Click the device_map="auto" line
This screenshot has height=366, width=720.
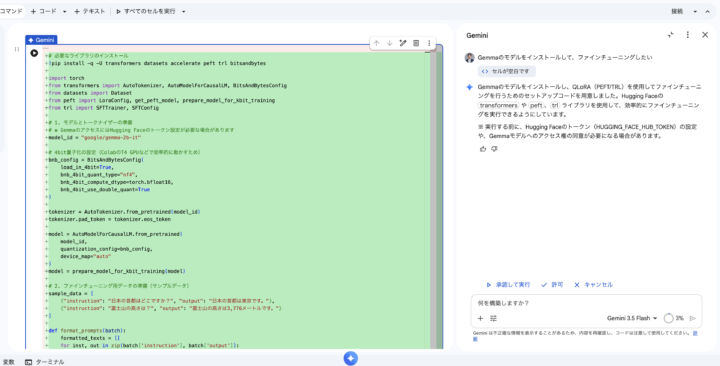[x=85, y=256]
